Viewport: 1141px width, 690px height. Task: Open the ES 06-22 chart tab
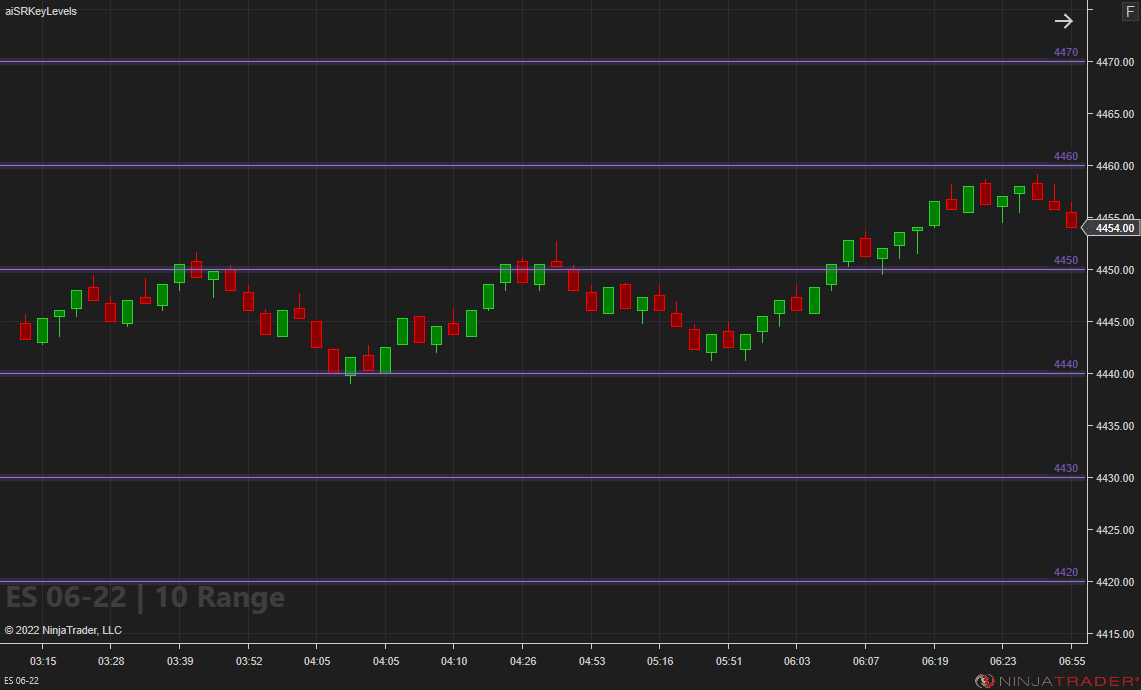tap(21, 681)
